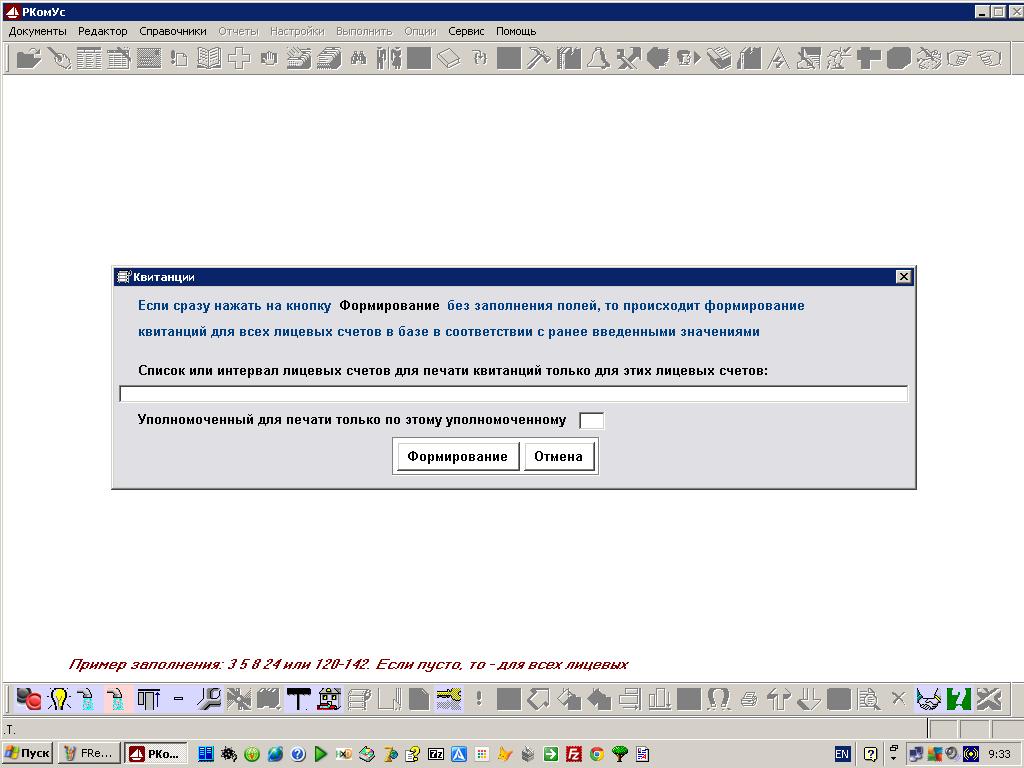Click the handshake icon in bottom toolbar
This screenshot has height=768, width=1024.
929,699
